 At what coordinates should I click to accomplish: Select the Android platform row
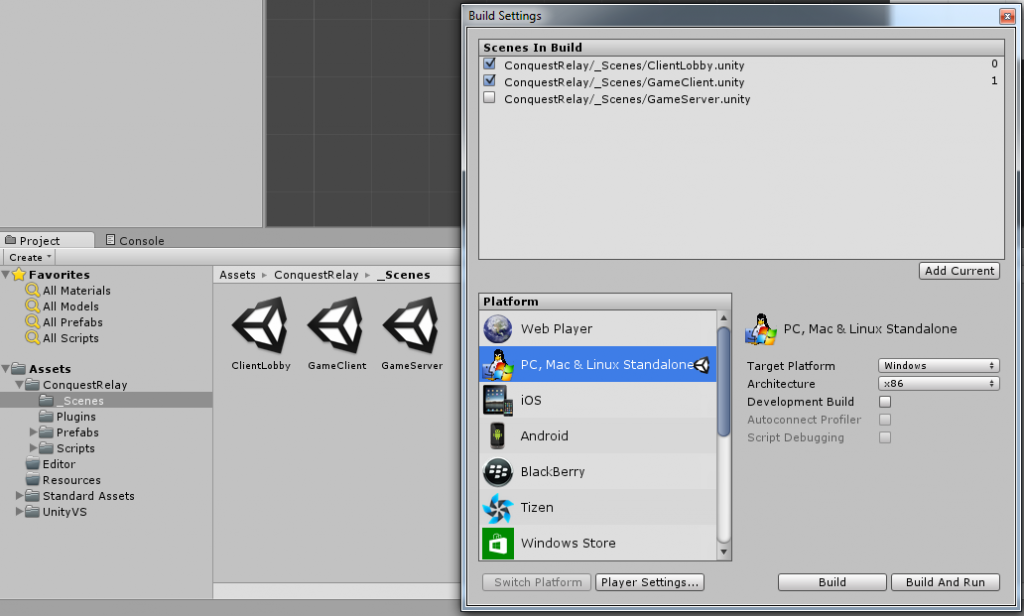tap(598, 436)
